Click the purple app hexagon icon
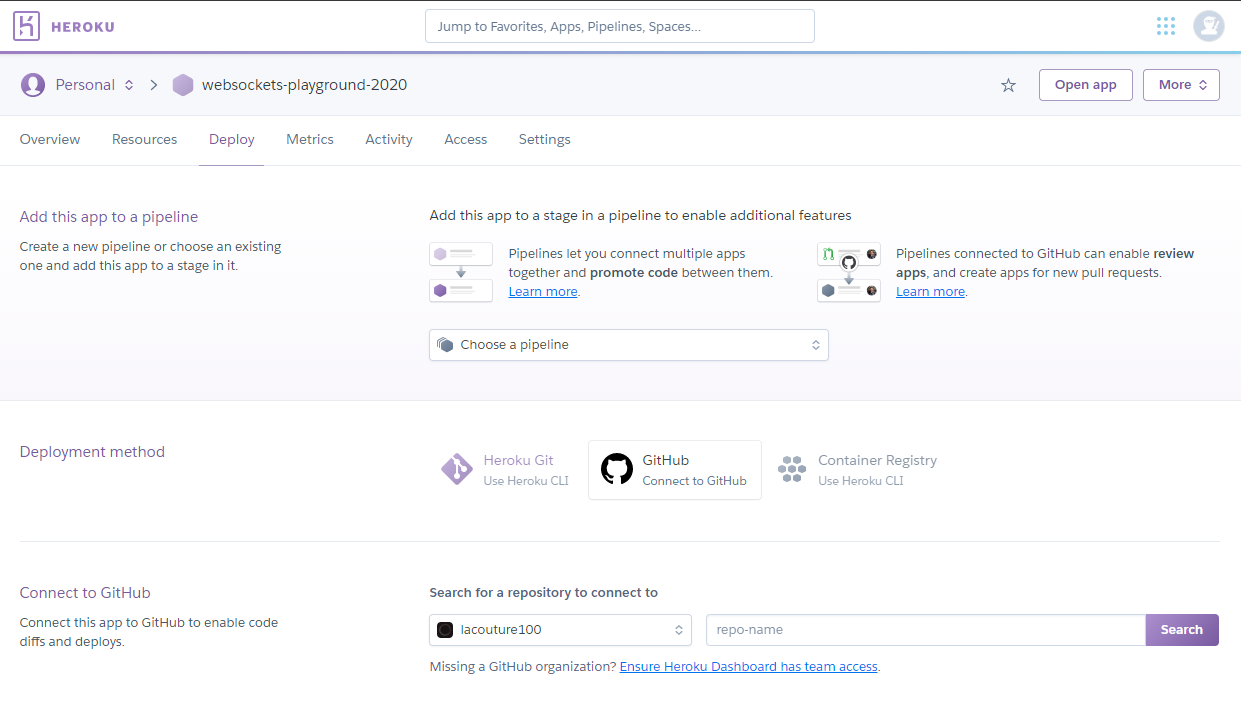 point(183,85)
